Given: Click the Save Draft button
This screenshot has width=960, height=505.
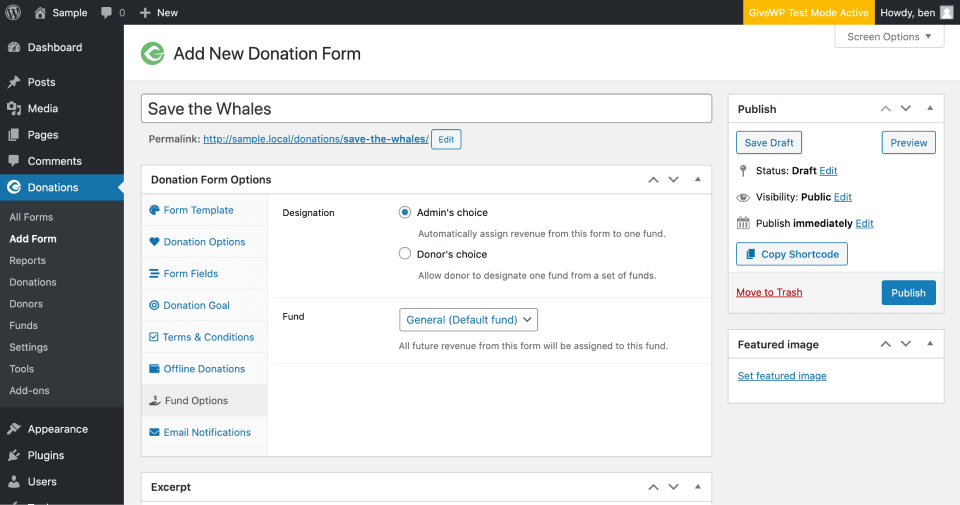Looking at the screenshot, I should [769, 143].
